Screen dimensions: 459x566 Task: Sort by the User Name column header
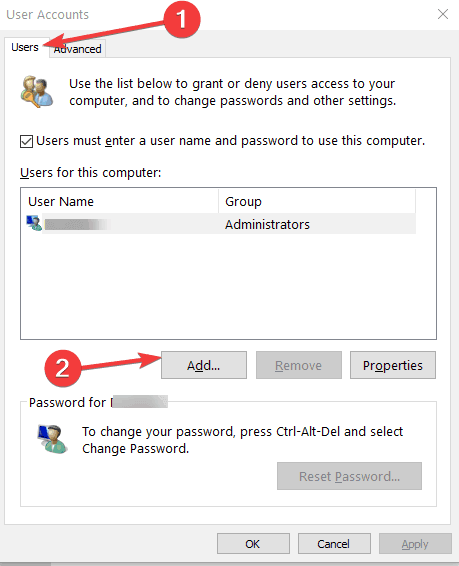(120, 201)
